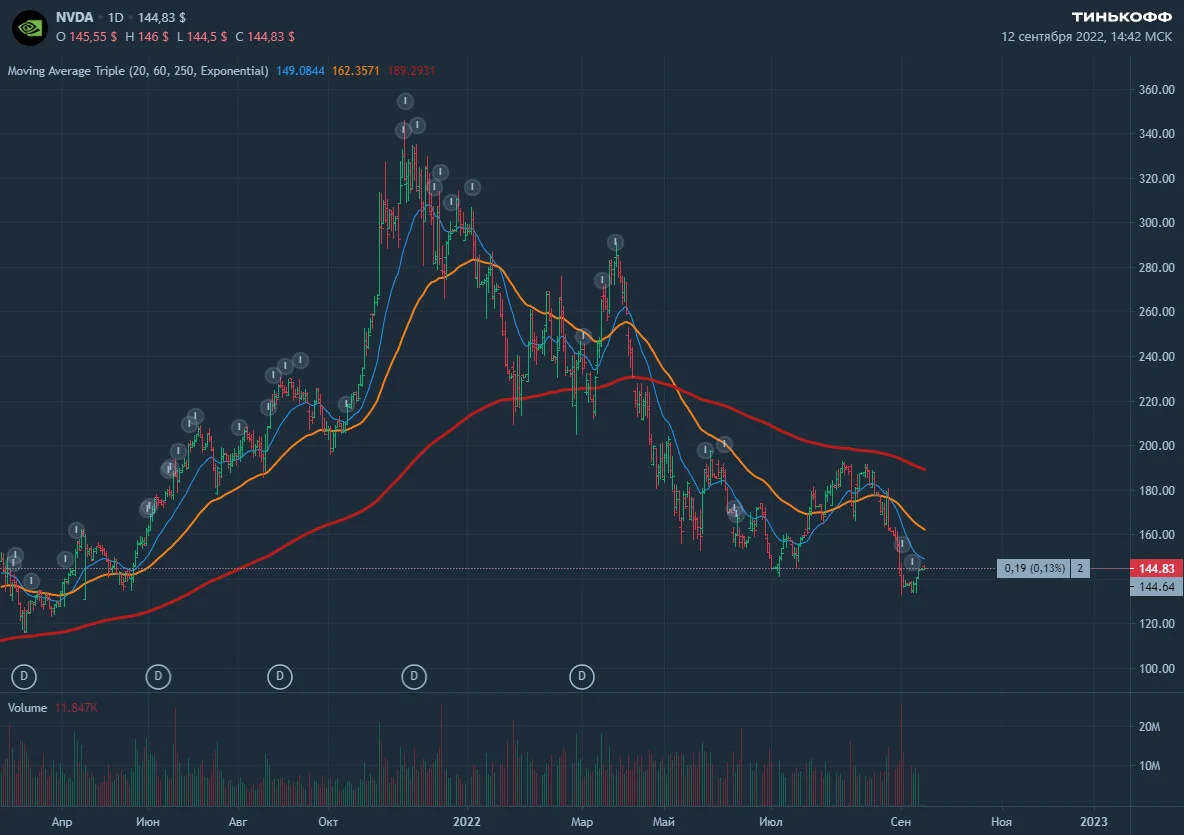
Task: Open the 1D timeframe selector
Action: tap(116, 17)
